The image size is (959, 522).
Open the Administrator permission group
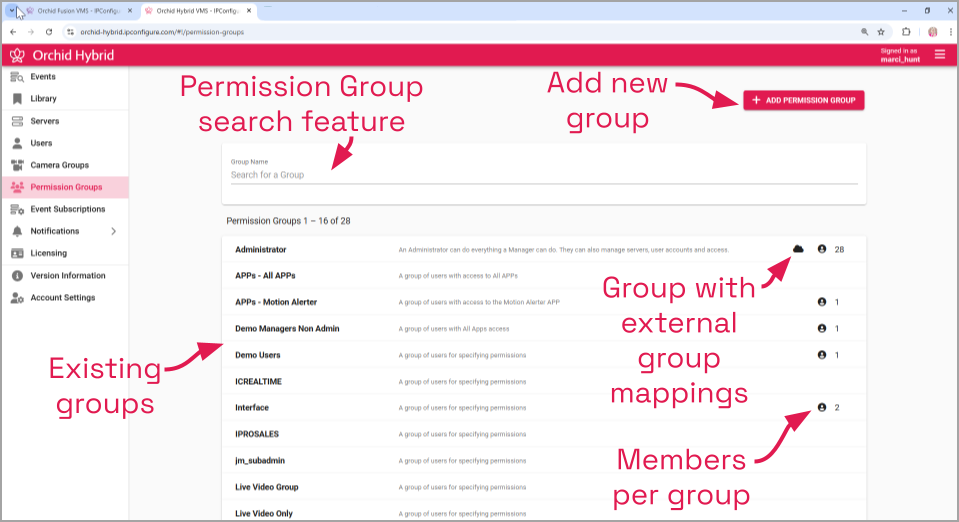(544, 250)
